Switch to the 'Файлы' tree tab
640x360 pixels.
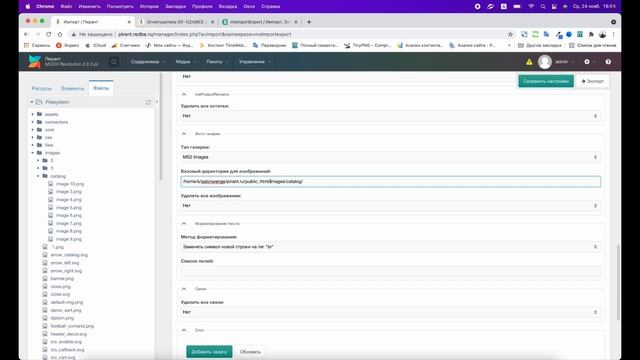101,88
